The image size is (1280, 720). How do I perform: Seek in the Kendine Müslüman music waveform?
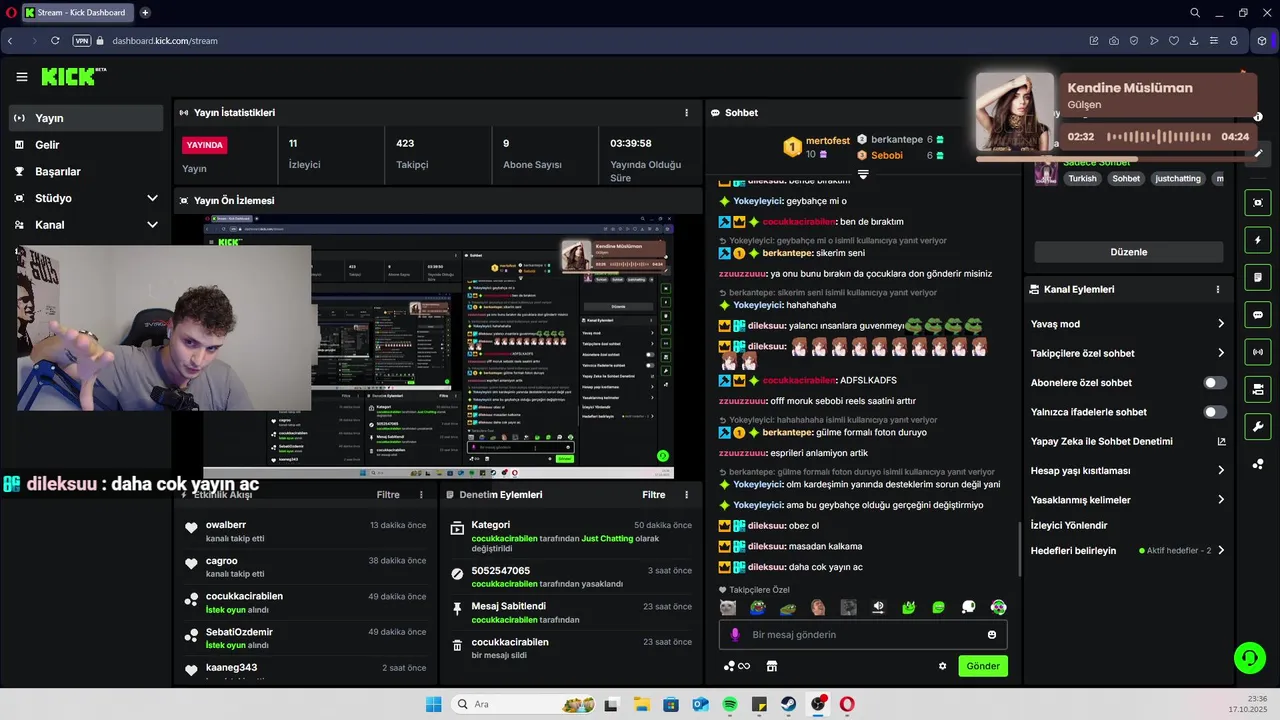pos(1158,136)
